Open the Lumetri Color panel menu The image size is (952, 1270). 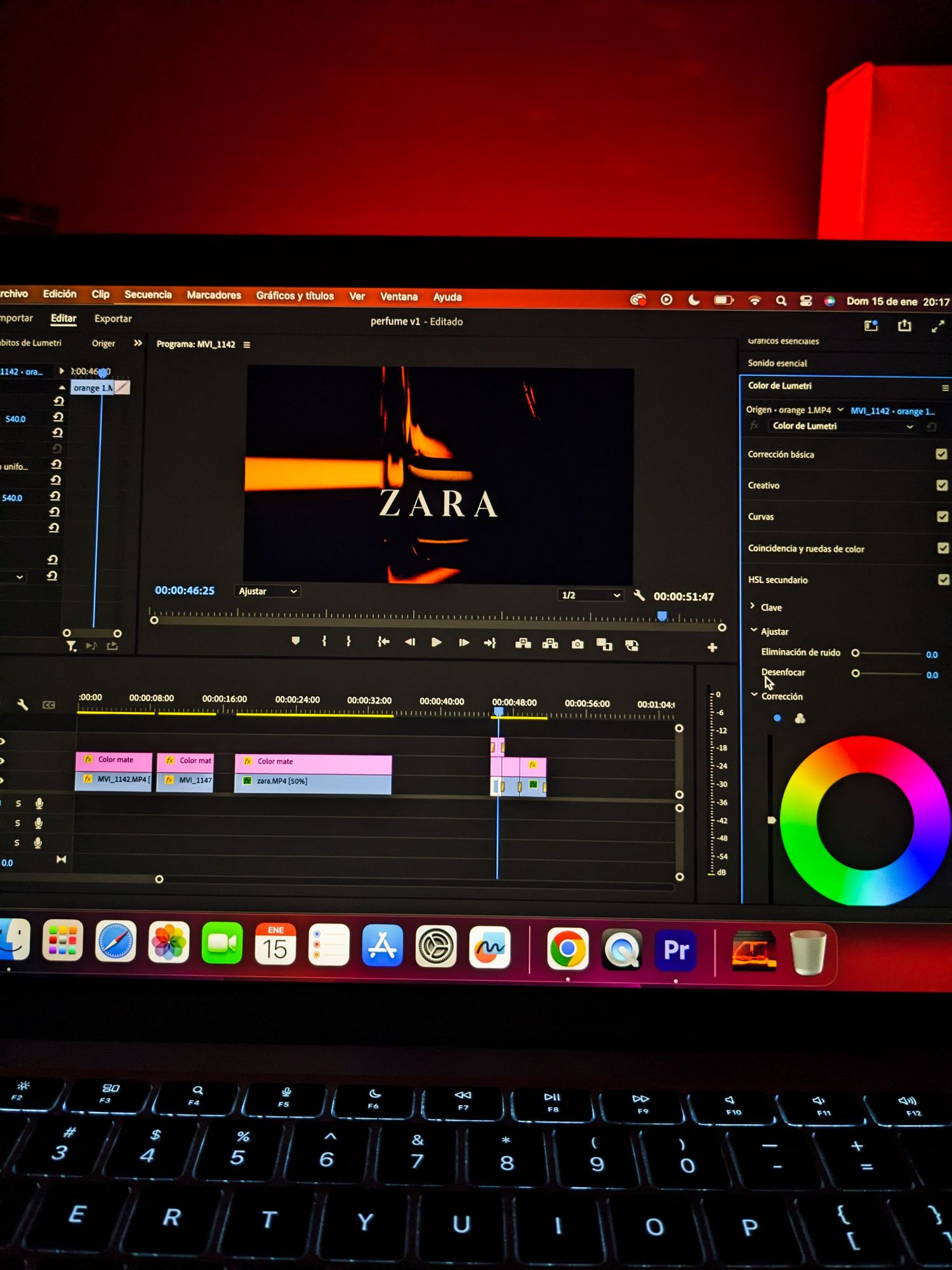click(x=945, y=388)
